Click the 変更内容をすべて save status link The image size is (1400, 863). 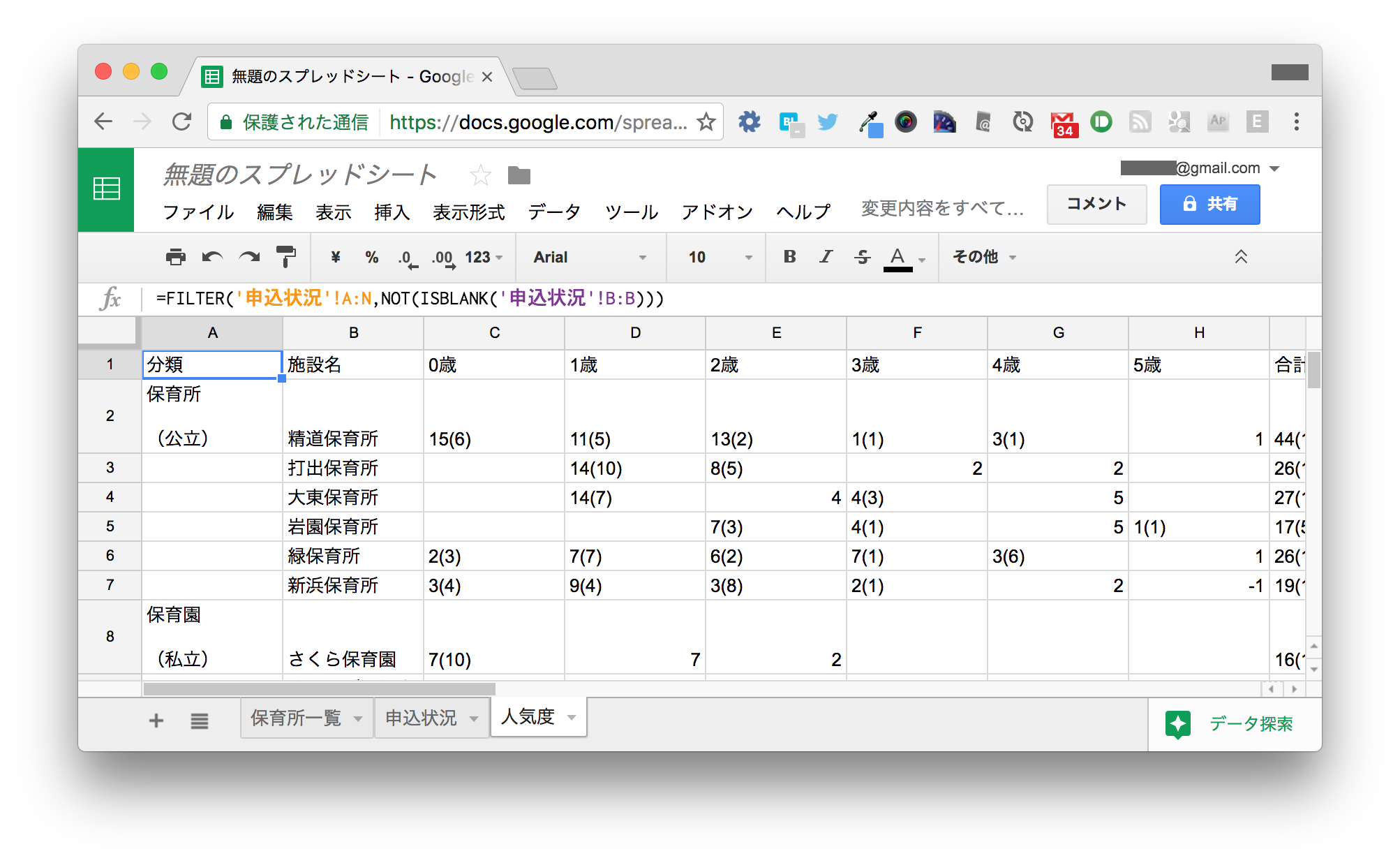coord(942,208)
